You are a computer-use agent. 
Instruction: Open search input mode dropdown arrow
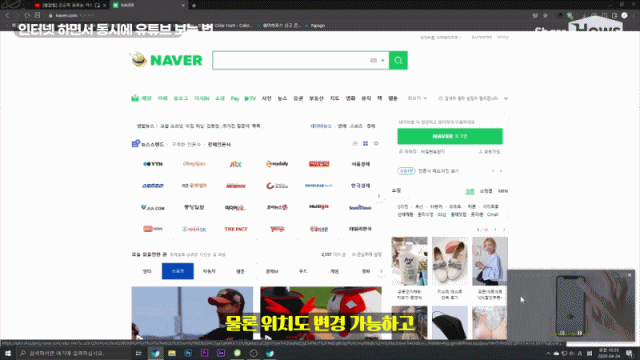pos(382,60)
